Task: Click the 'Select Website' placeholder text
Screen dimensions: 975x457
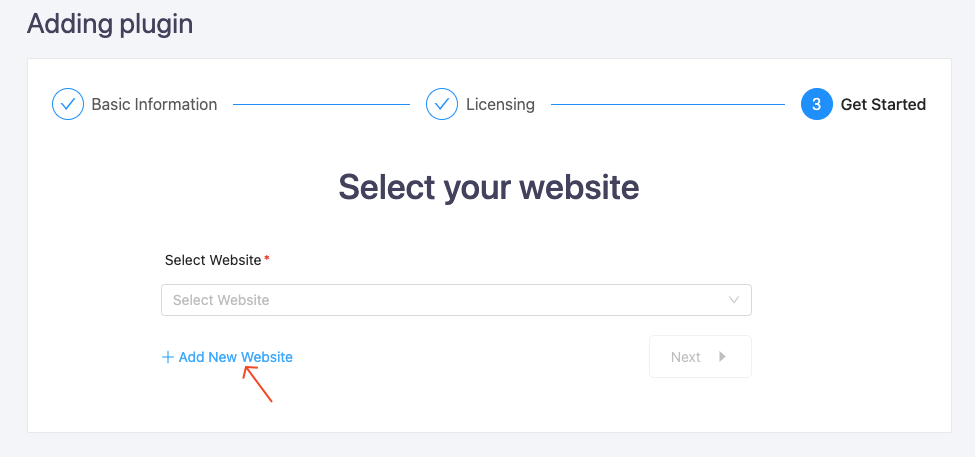Action: point(221,300)
